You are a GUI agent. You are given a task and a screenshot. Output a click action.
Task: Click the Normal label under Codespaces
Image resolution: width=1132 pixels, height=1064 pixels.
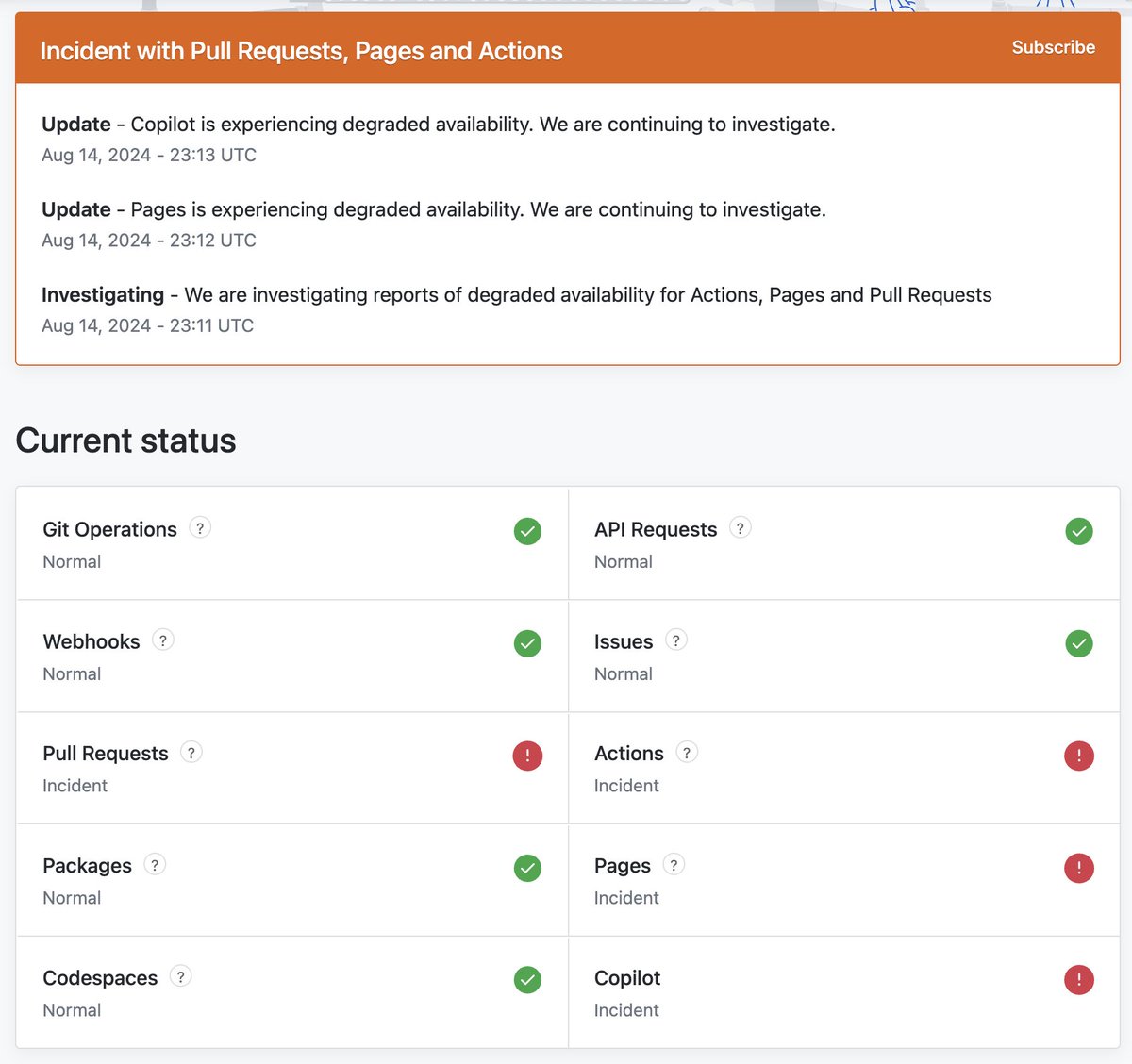[72, 1010]
